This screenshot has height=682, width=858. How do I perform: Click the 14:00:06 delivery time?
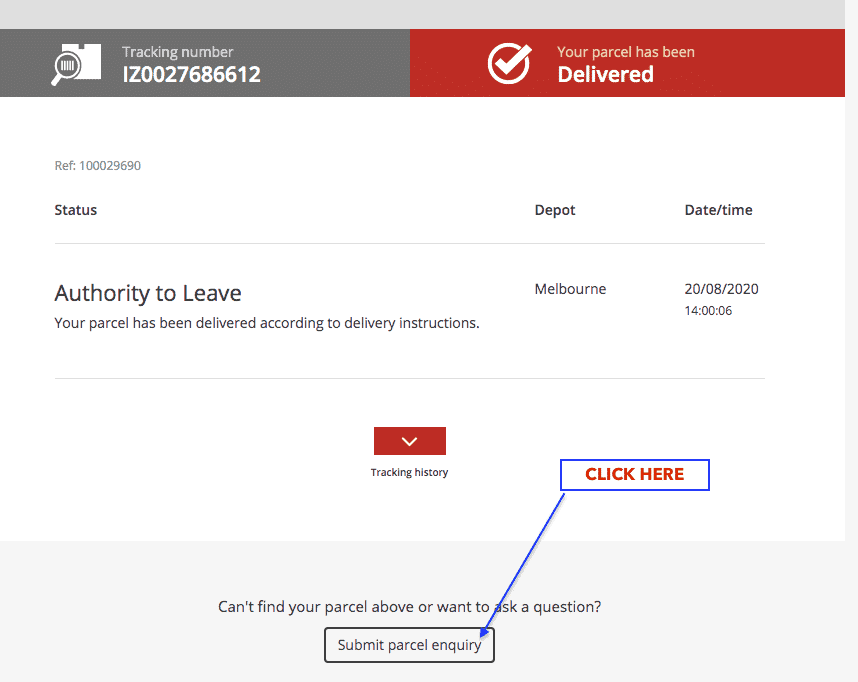point(708,311)
